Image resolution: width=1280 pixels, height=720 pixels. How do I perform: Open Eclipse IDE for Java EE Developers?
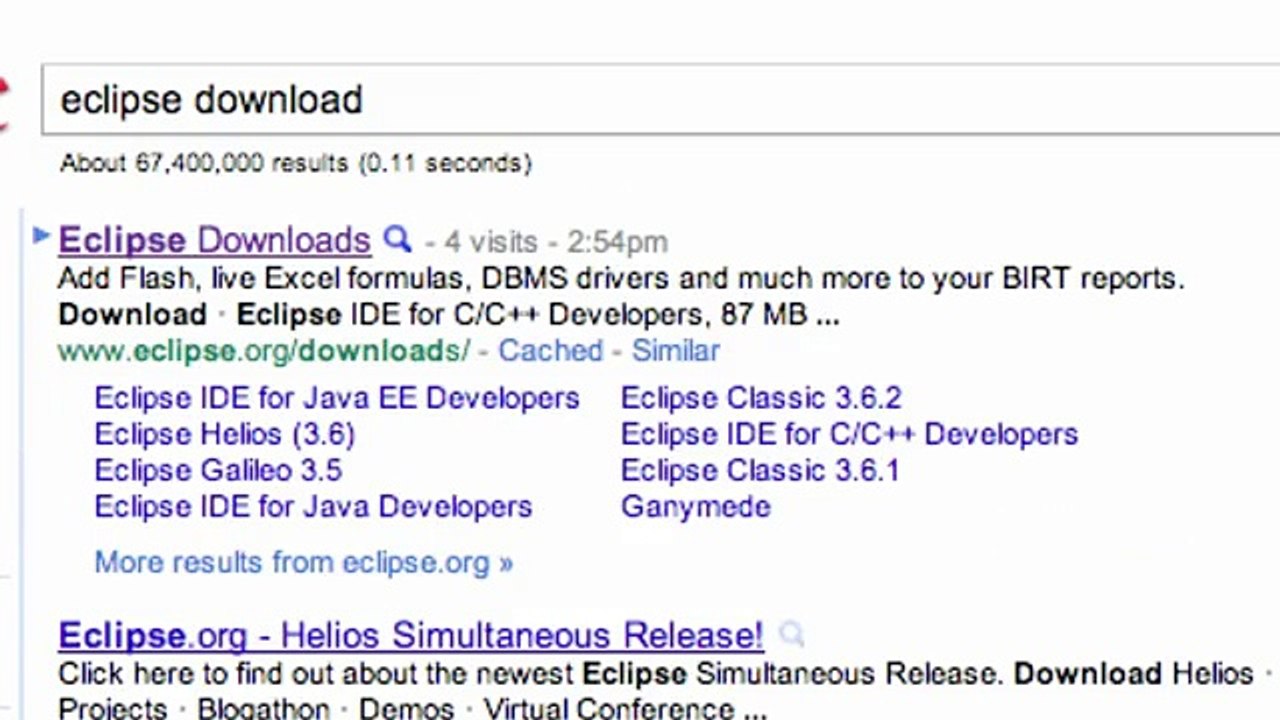click(337, 398)
